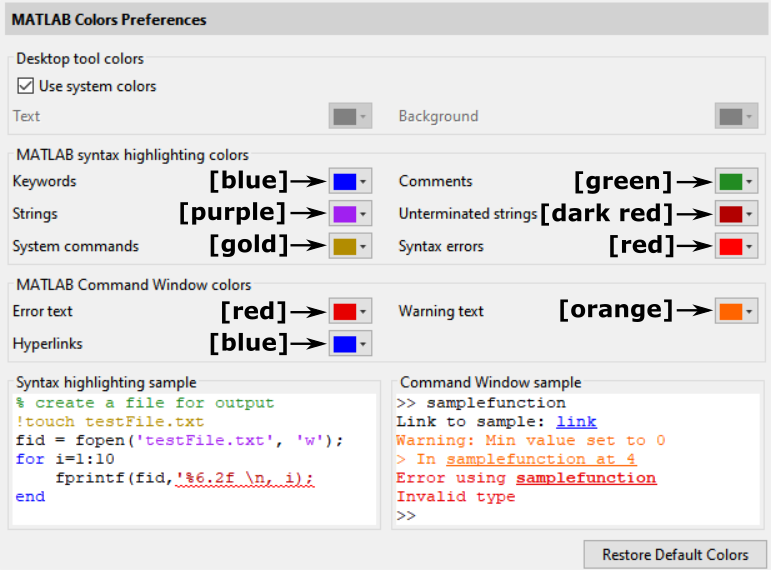Click the '!touch testFile.txt' sample line
The height and width of the screenshot is (570, 771).
(110, 421)
